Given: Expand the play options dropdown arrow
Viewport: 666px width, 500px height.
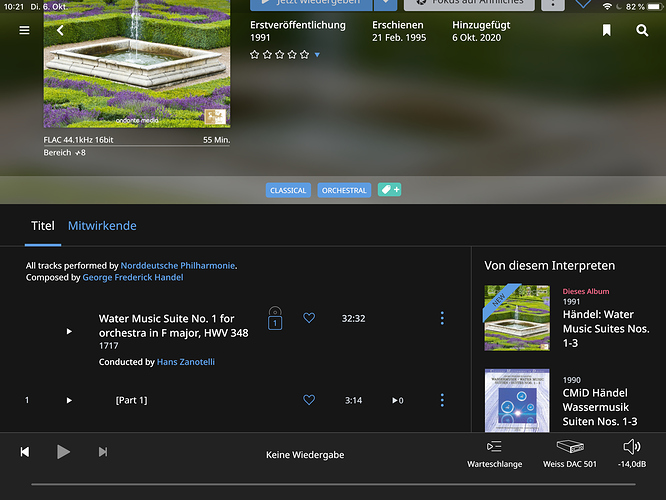Looking at the screenshot, I should tap(386, 4).
